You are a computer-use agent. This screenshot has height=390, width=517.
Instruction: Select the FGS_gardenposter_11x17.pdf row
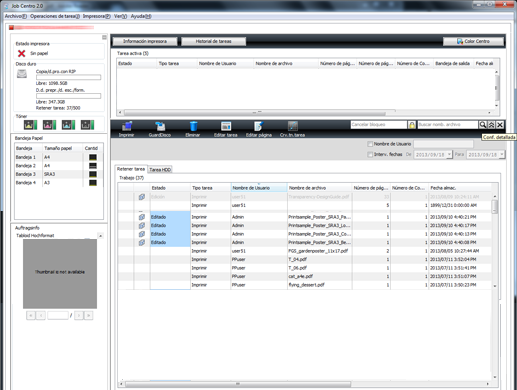coord(305,251)
